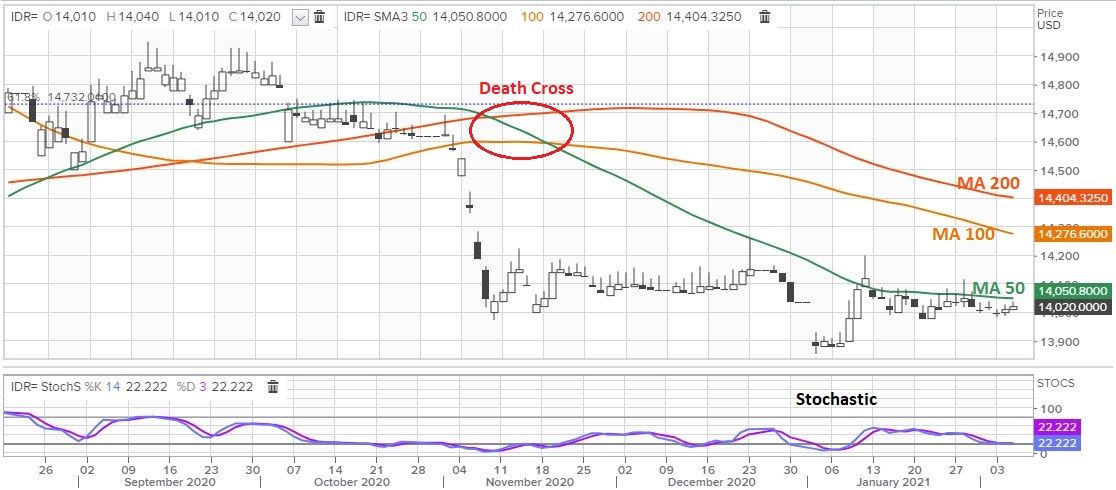Click the September 2020 month label
The image size is (1116, 490).
[x=169, y=482]
